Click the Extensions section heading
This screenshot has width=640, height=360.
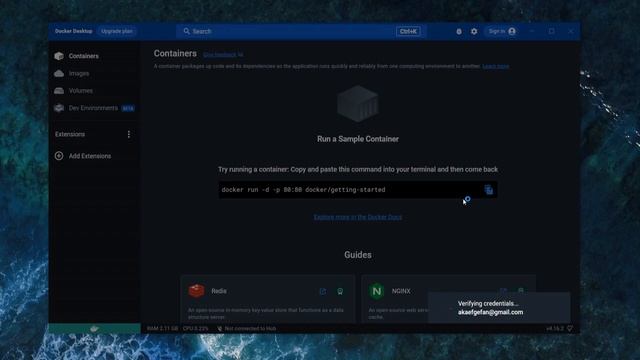(x=70, y=134)
